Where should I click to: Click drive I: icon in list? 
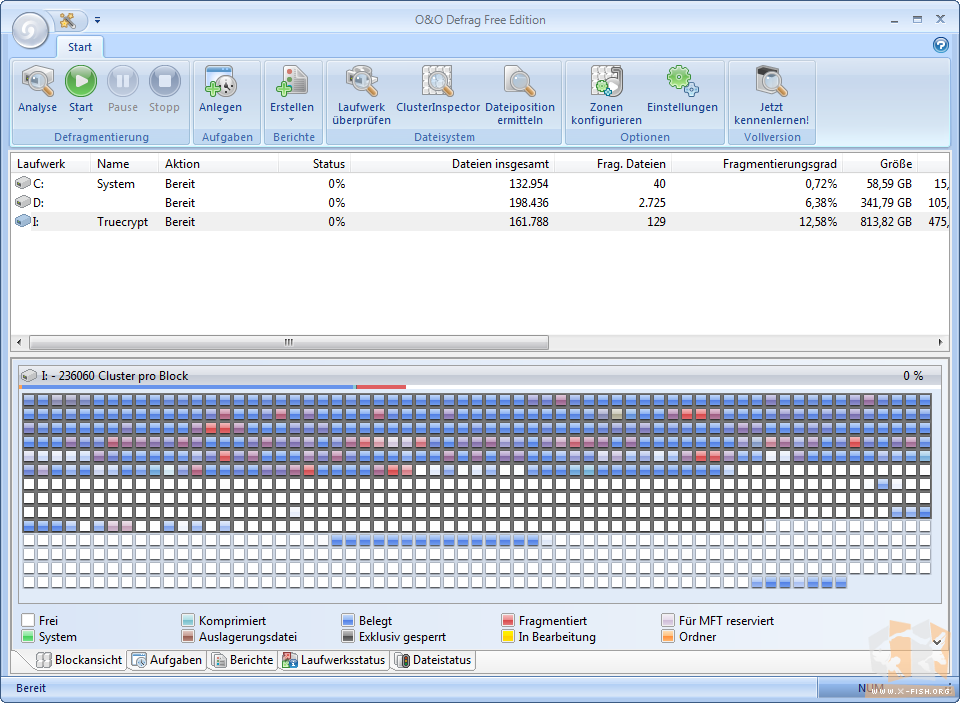(x=23, y=221)
